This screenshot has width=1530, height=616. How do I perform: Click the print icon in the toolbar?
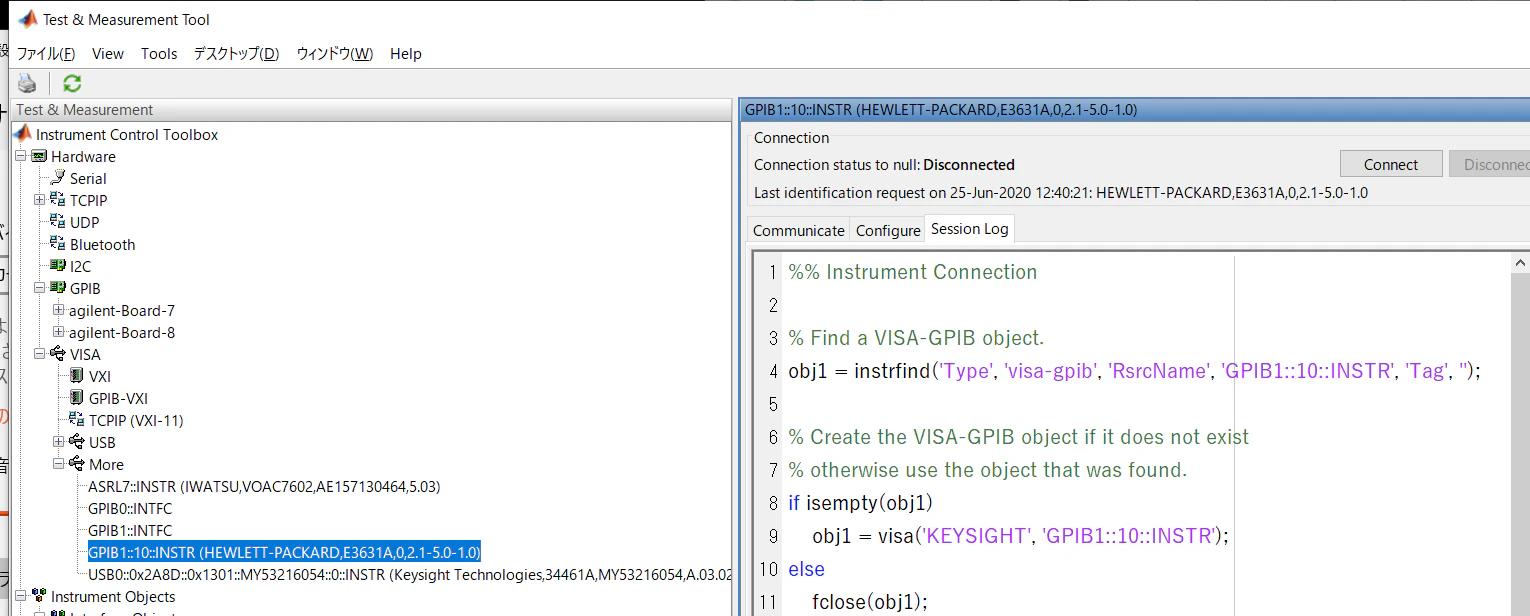click(x=27, y=83)
